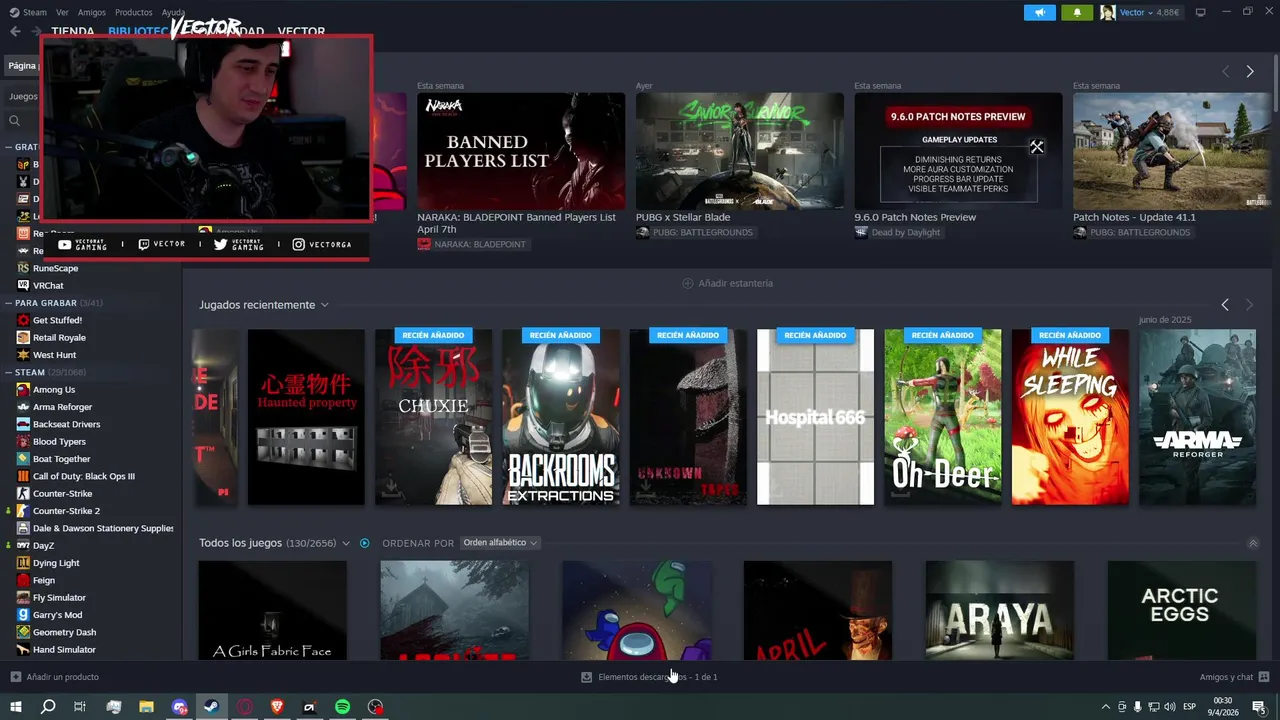1280x720 pixels.
Task: Switch to the TIENDA tab
Action: (73, 31)
